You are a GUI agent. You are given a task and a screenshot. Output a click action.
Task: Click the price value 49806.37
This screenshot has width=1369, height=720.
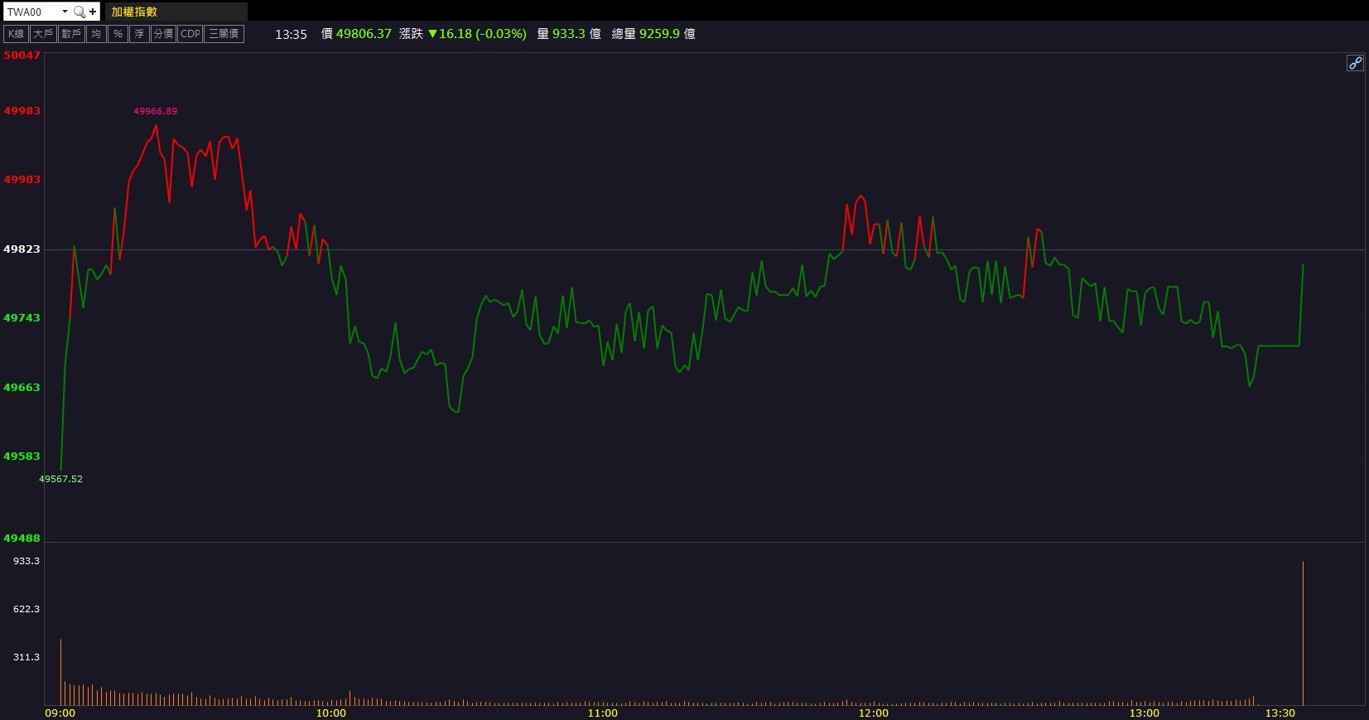364,34
